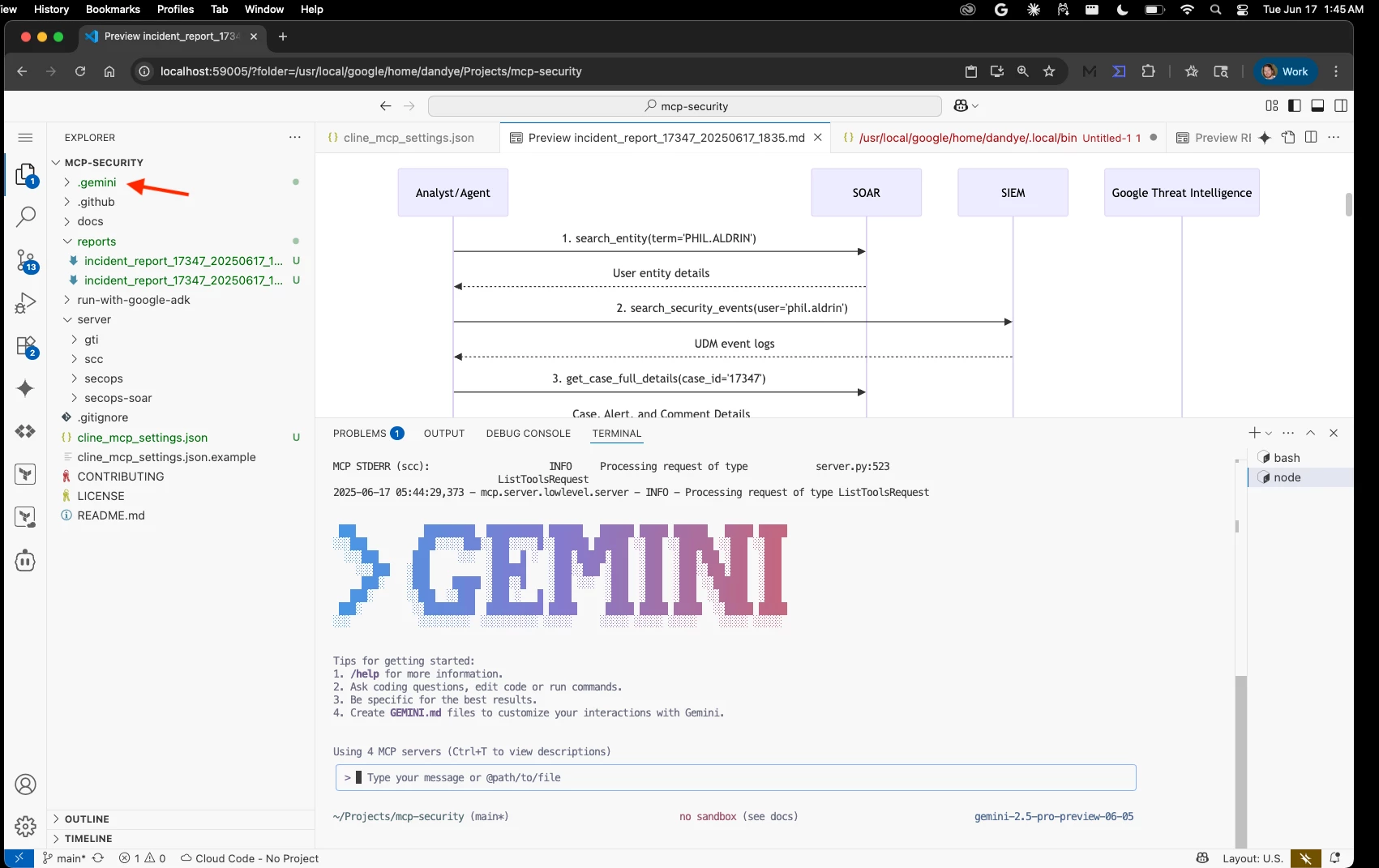Click macOS Spotlight search icon

[x=1215, y=9]
